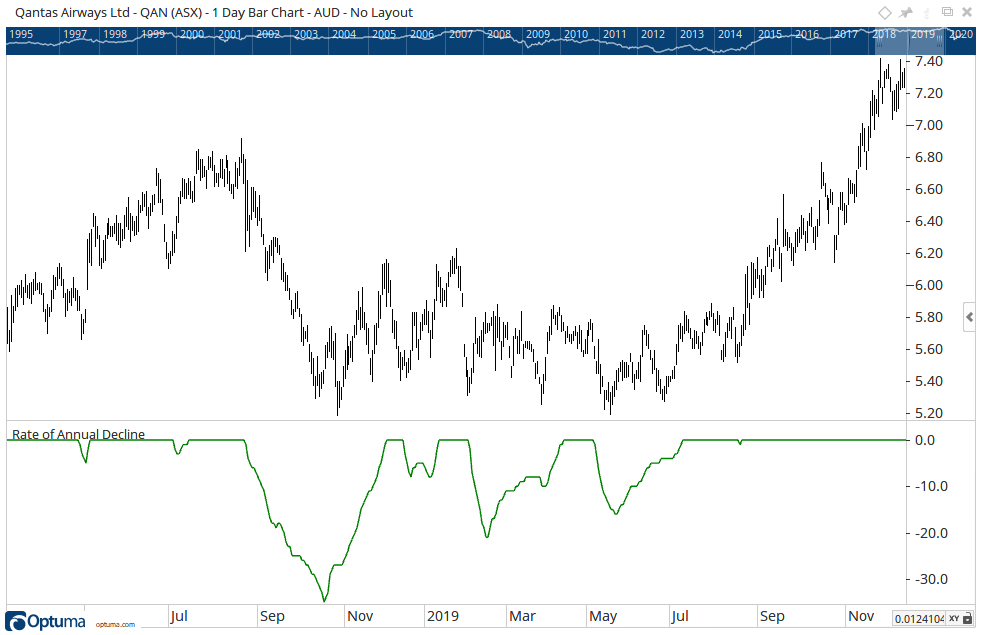Jump to 2008 in the overview timeline
Viewport: 982px width, 635px height.
pyautogui.click(x=499, y=34)
